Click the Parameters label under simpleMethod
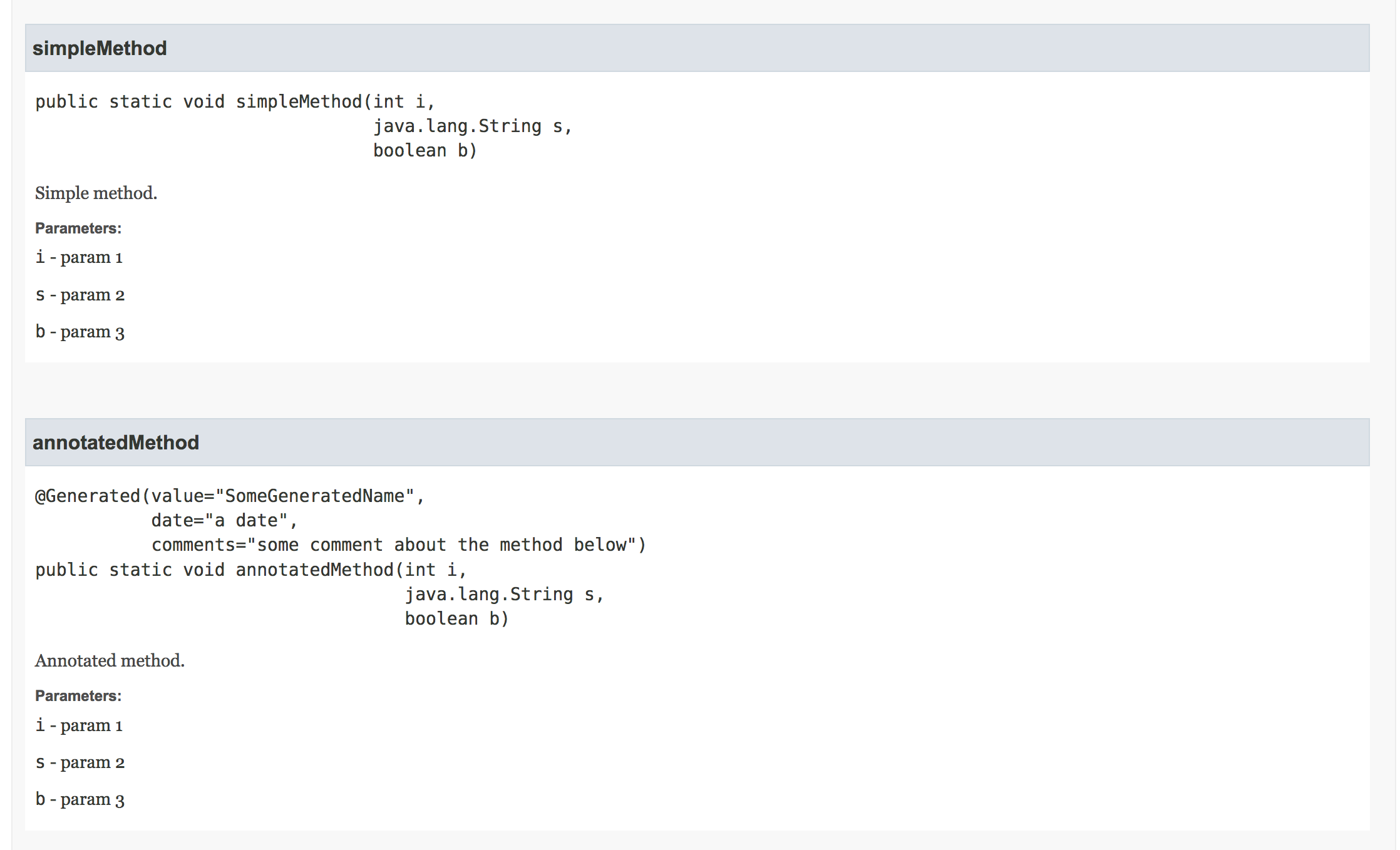 pos(78,228)
